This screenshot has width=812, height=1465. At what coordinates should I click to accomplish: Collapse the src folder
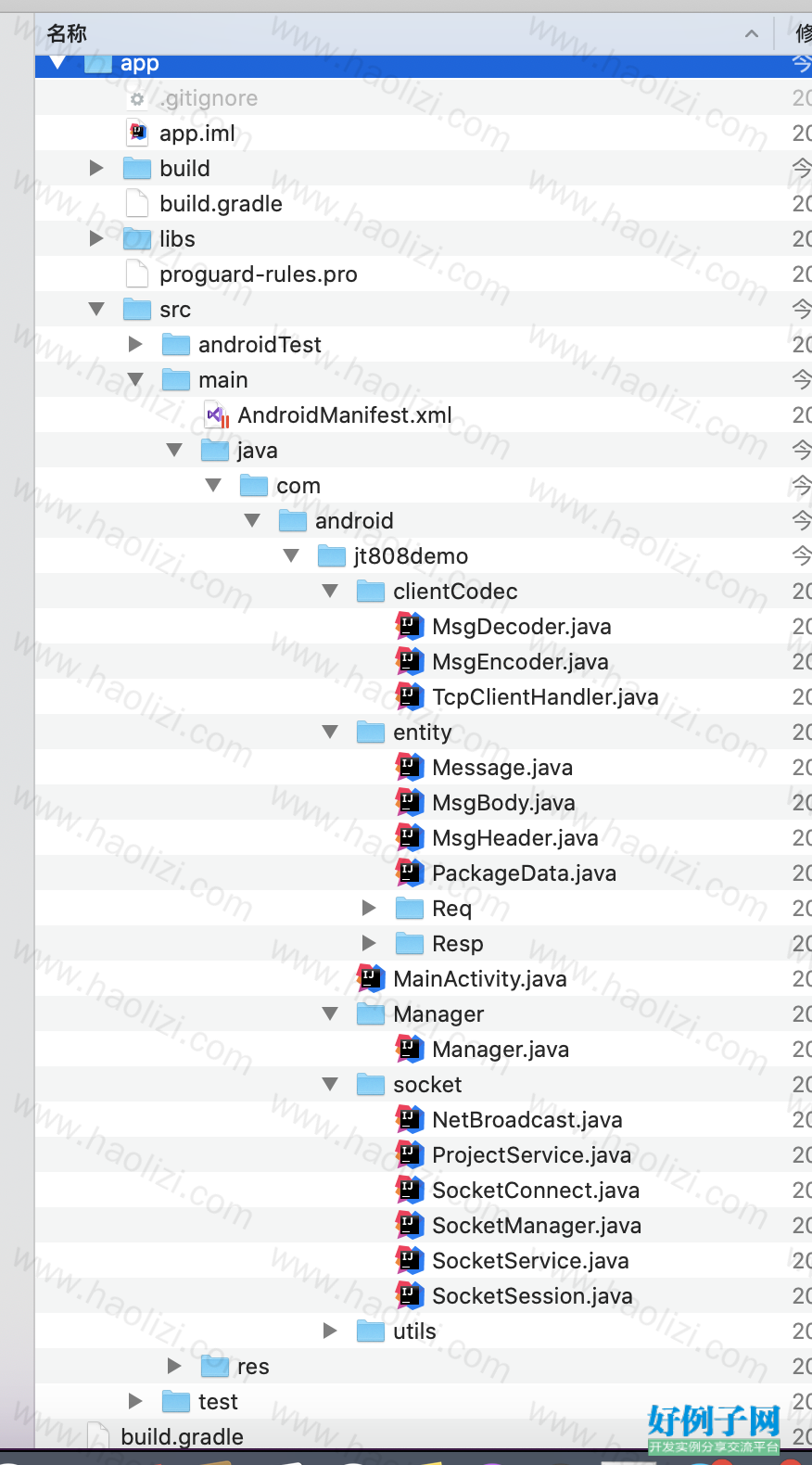click(96, 309)
